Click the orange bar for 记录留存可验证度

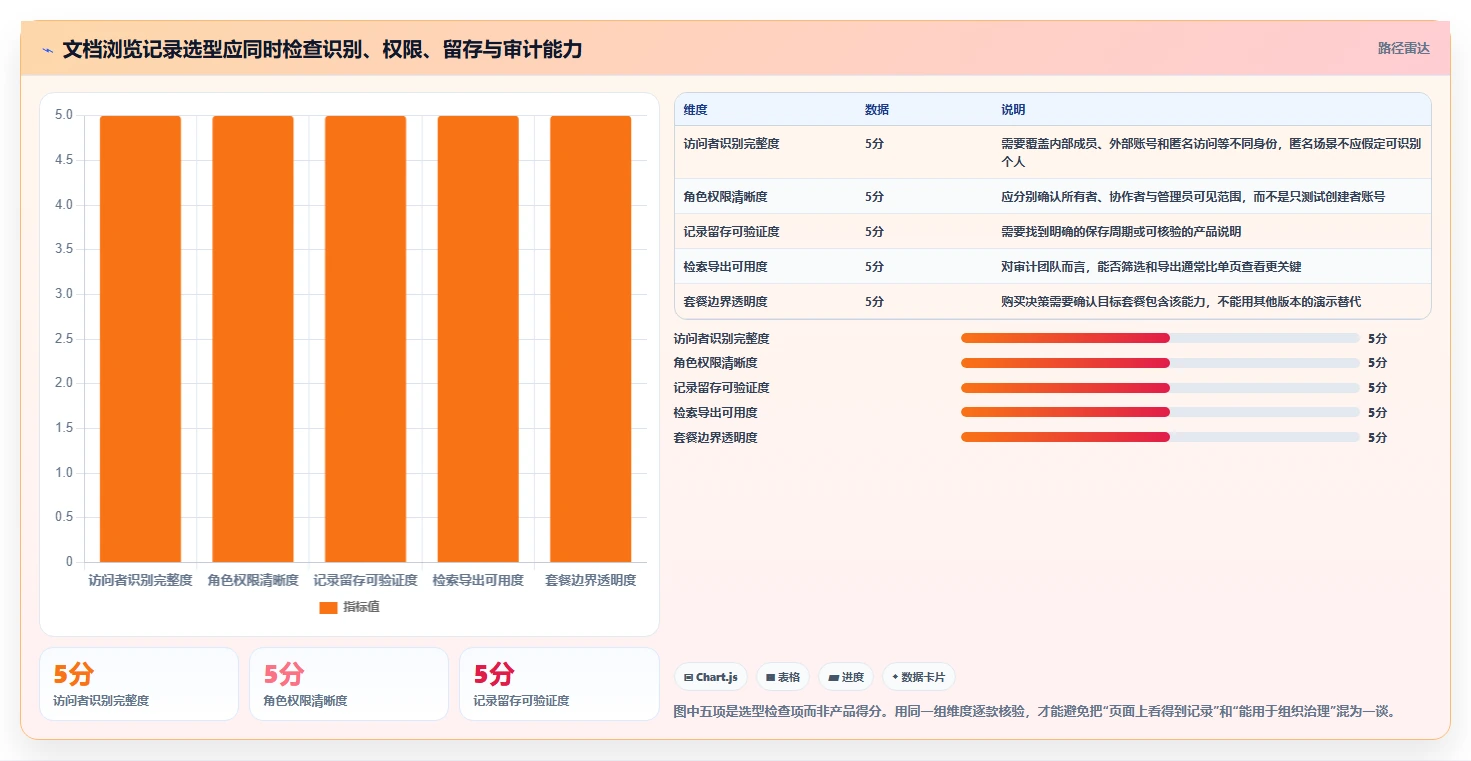pos(365,339)
